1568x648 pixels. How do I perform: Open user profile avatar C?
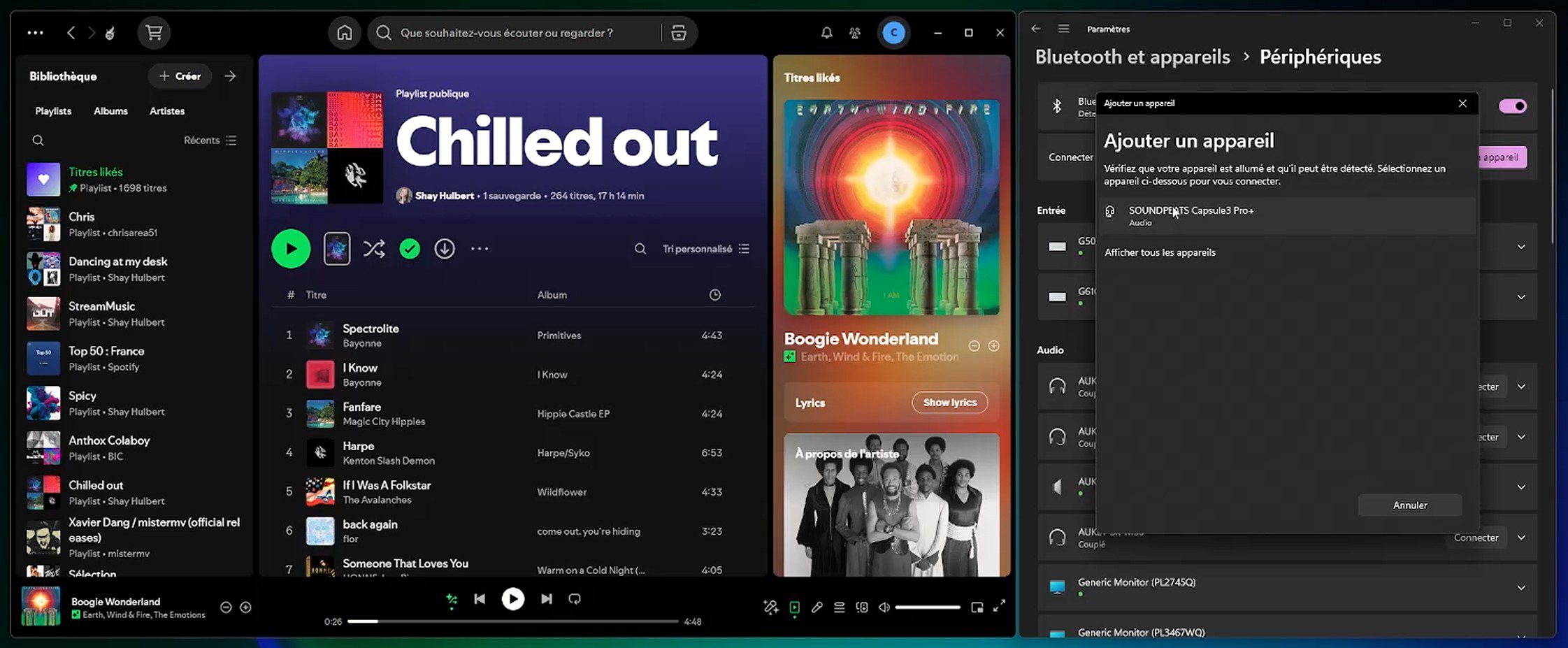pyautogui.click(x=893, y=33)
